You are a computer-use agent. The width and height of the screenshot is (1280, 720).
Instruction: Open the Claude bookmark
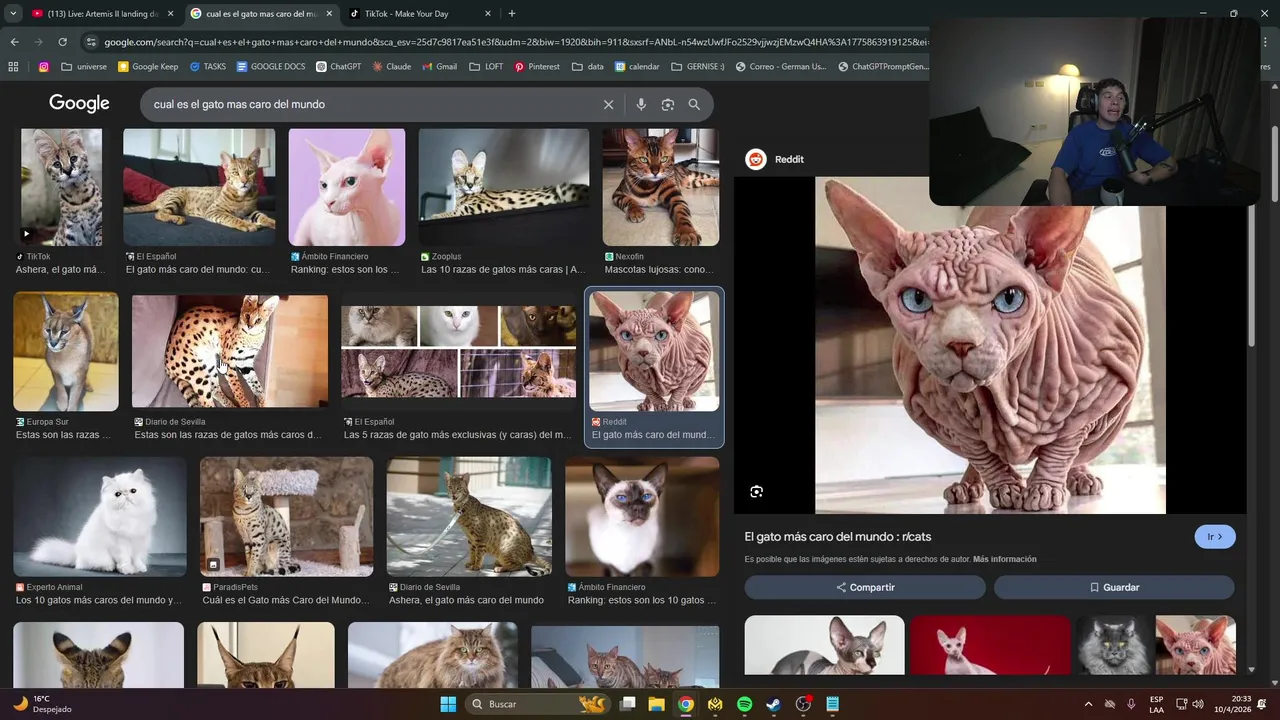click(391, 67)
